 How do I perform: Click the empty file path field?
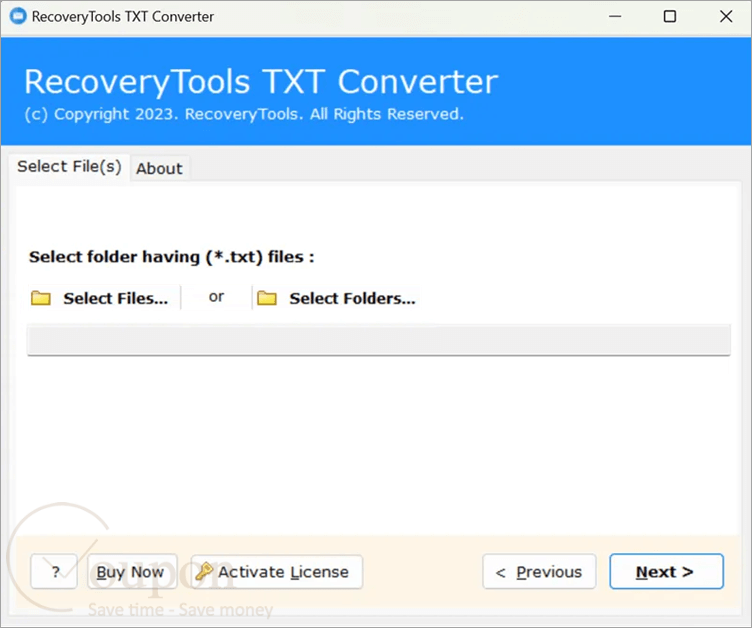point(379,340)
